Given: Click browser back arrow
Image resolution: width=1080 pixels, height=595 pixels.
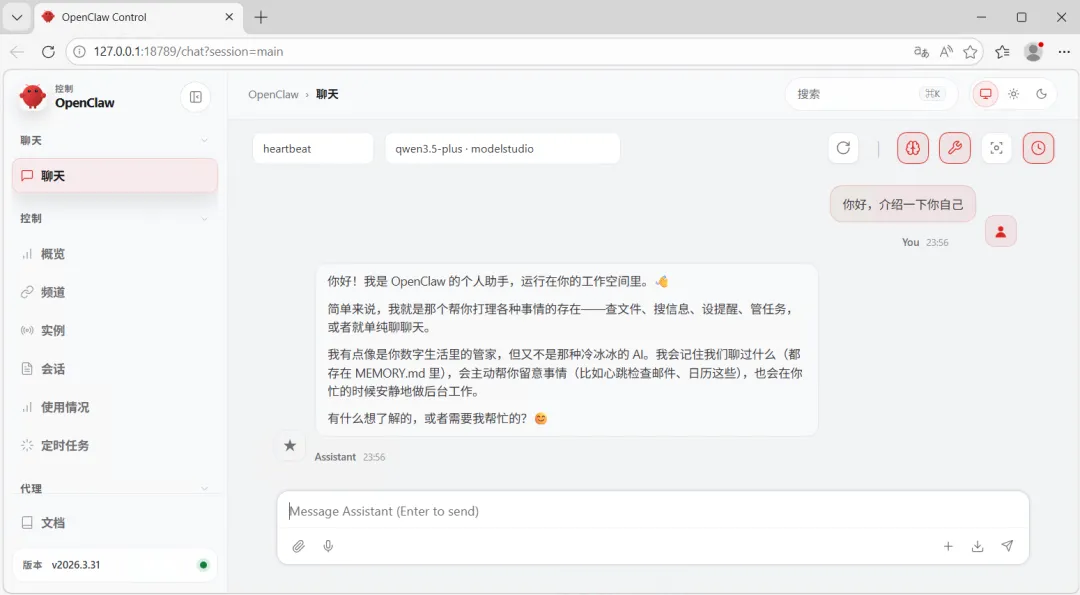Looking at the screenshot, I should [x=17, y=52].
